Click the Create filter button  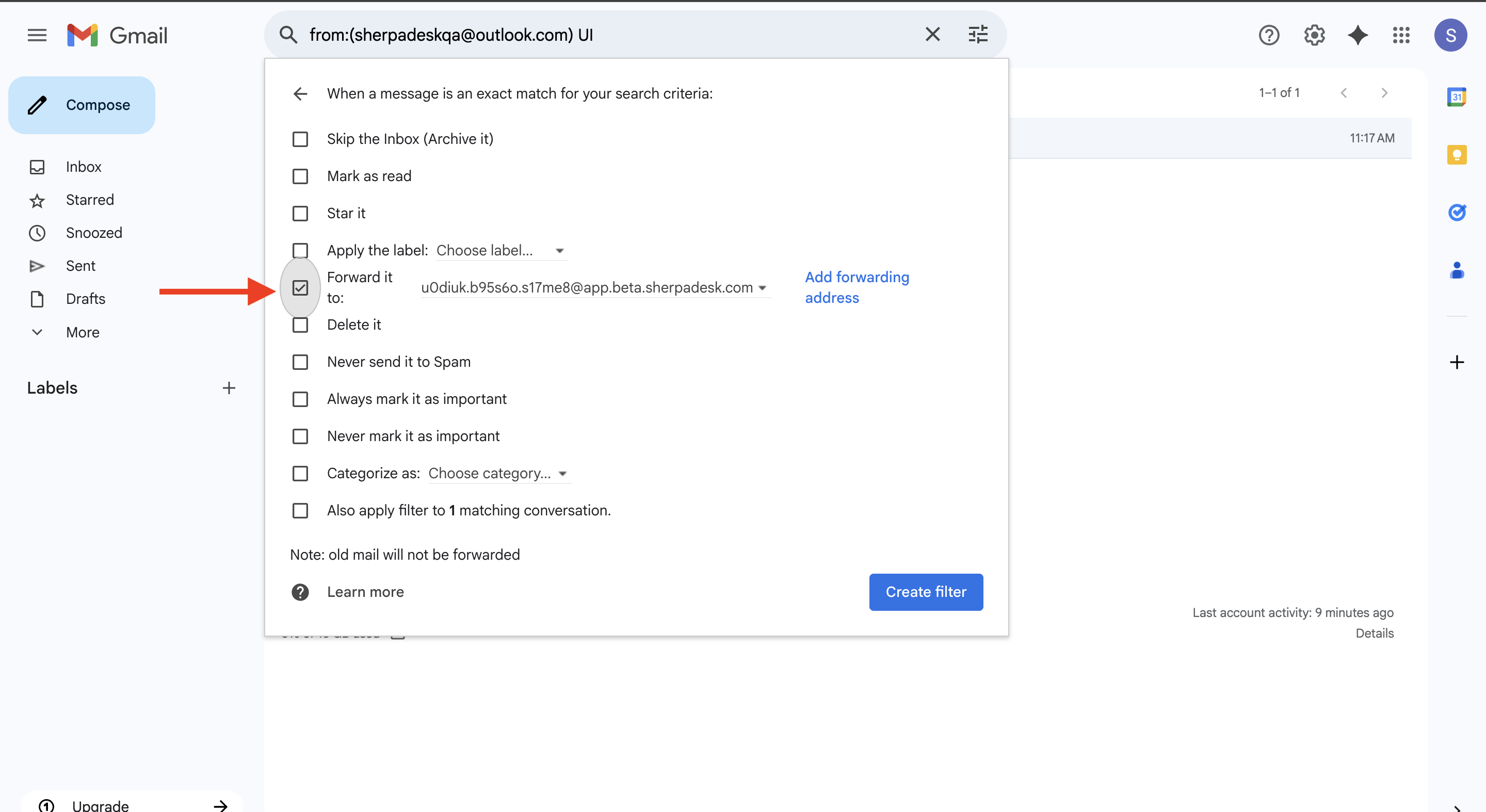pos(925,592)
